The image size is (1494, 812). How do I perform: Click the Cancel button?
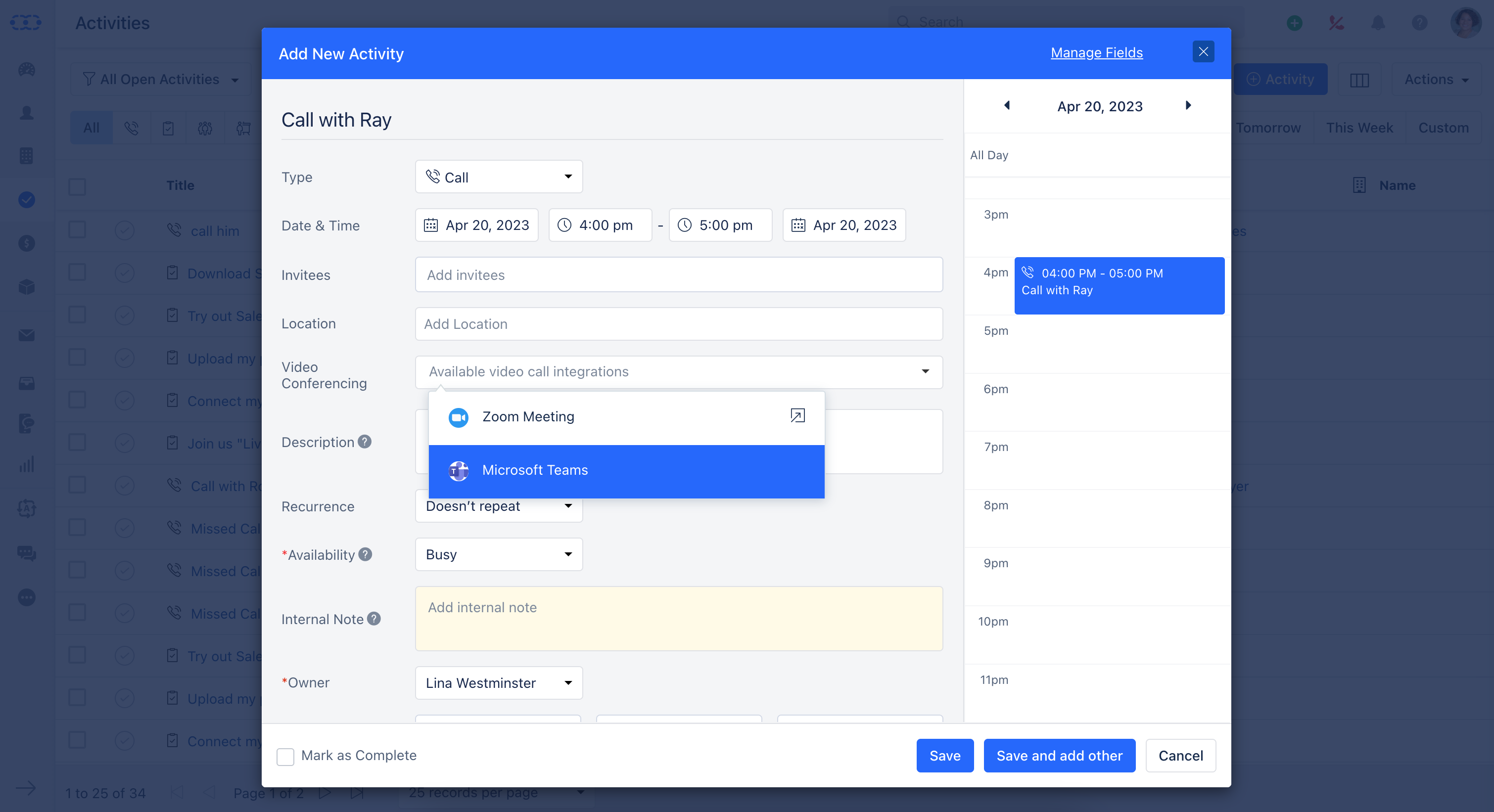coord(1180,756)
